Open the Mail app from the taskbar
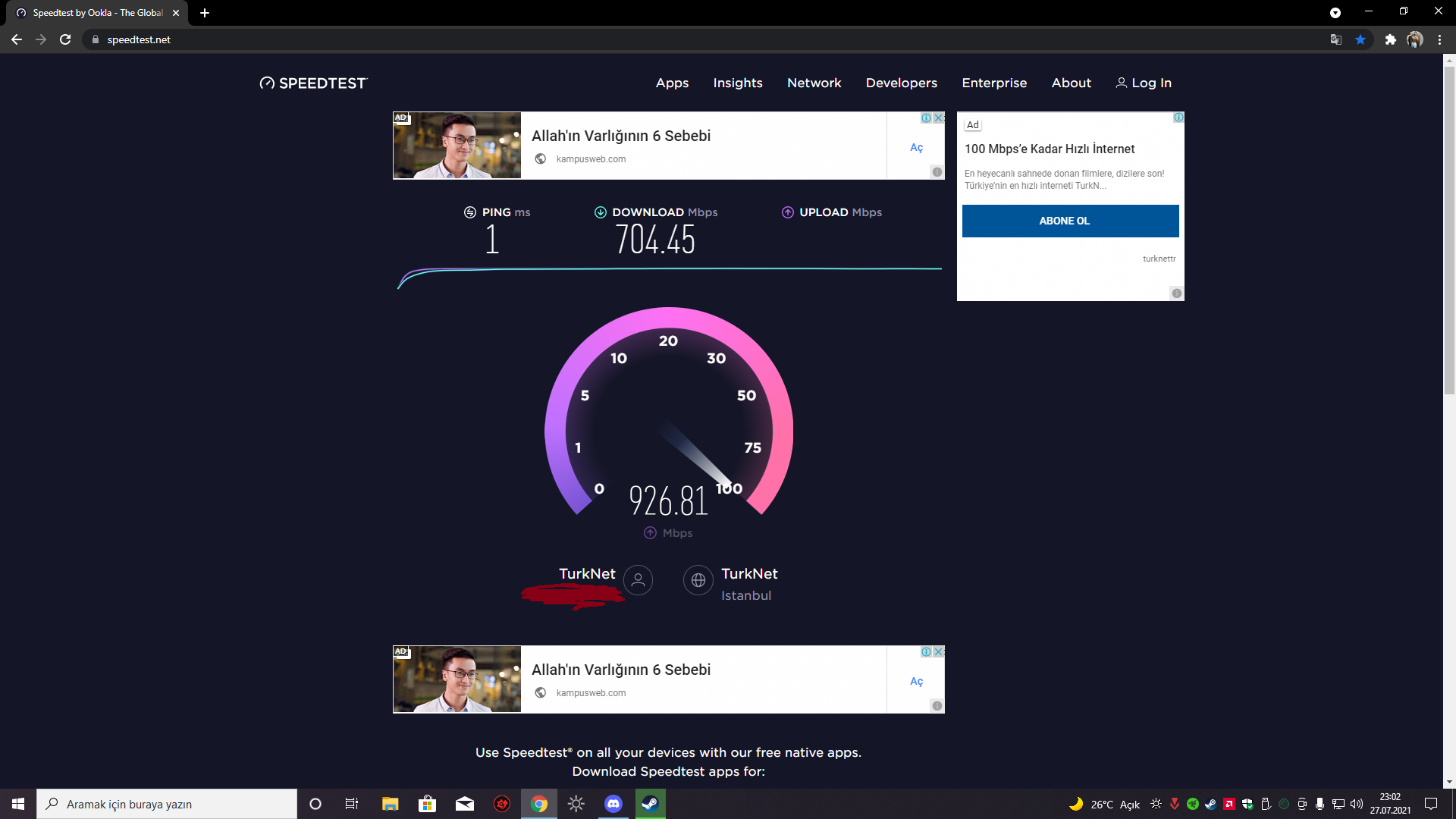This screenshot has width=1456, height=819. point(465,804)
